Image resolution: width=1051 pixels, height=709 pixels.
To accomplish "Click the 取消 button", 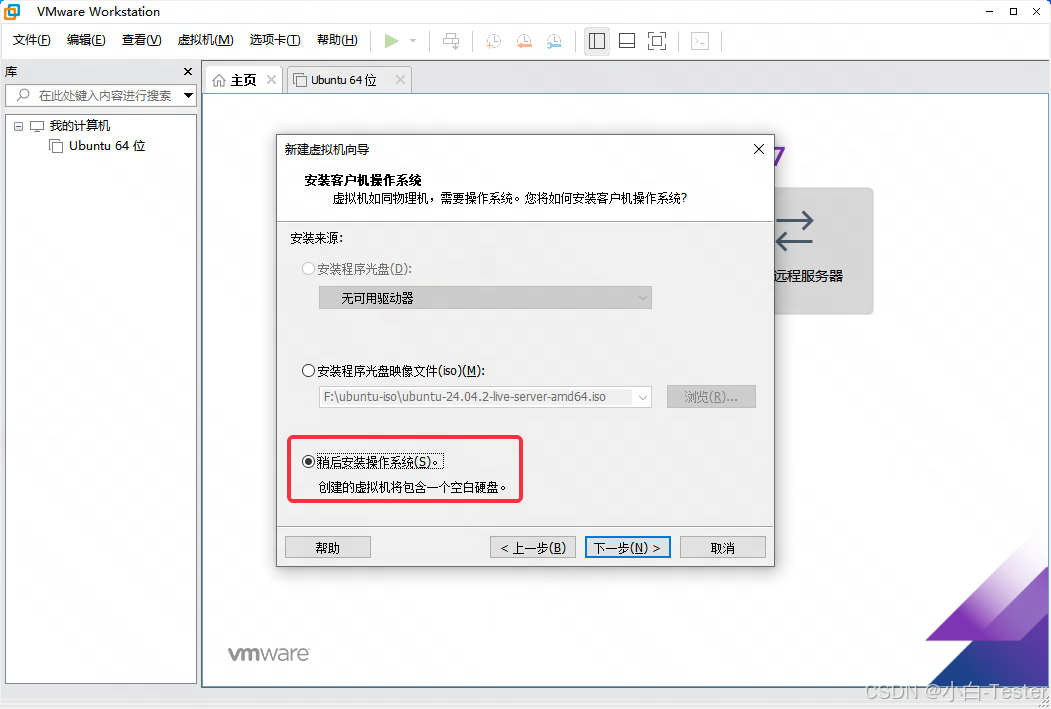I will pos(723,547).
